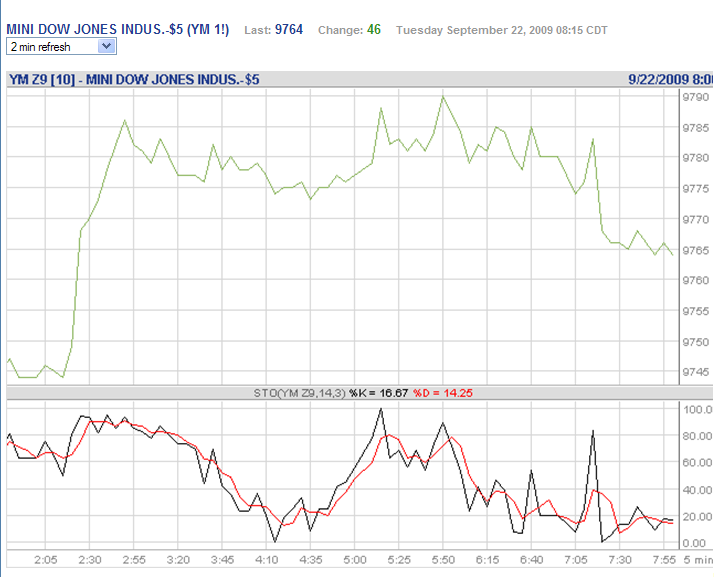Screen dimensions: 714x577
Task: Click the 7:05 time axis label
Action: 576,560
